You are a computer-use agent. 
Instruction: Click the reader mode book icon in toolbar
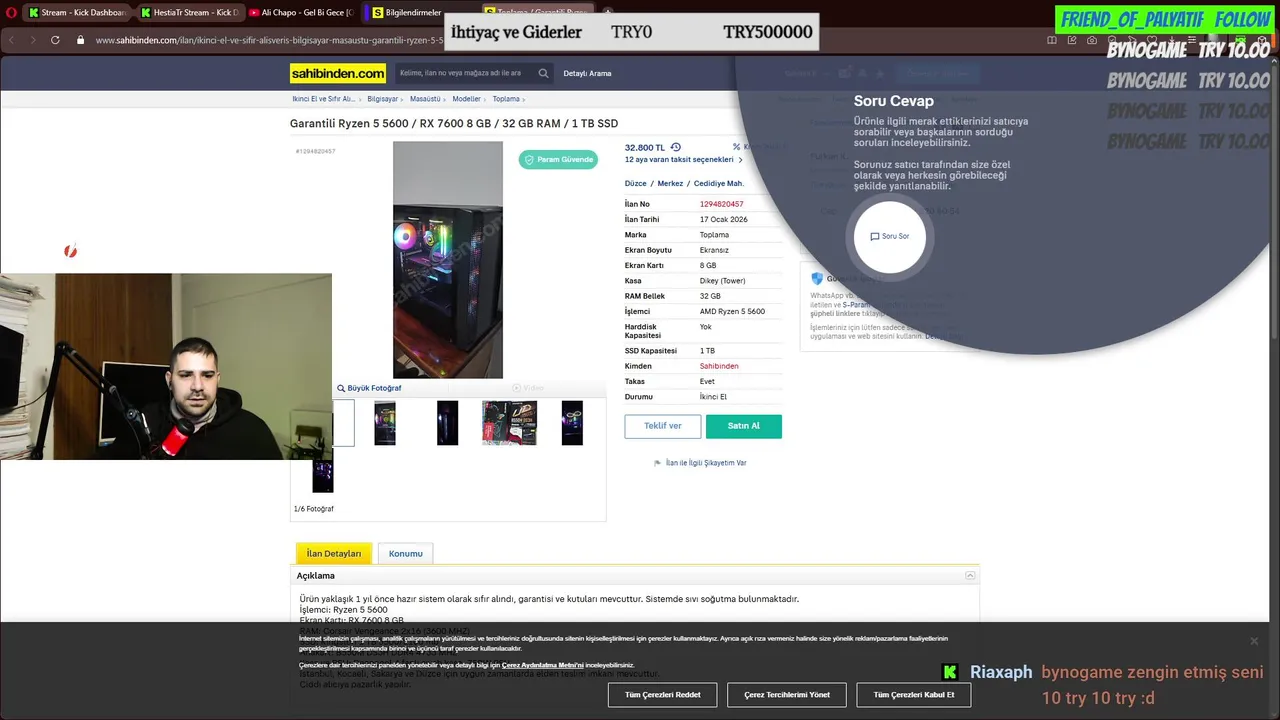click(x=1052, y=40)
